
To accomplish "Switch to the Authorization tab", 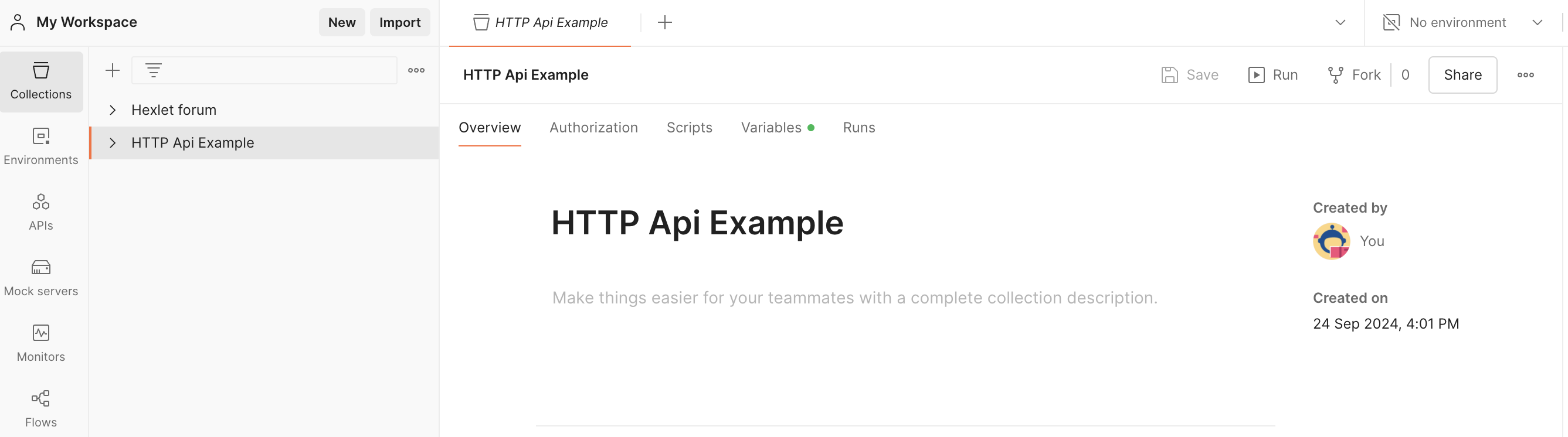I will (593, 128).
